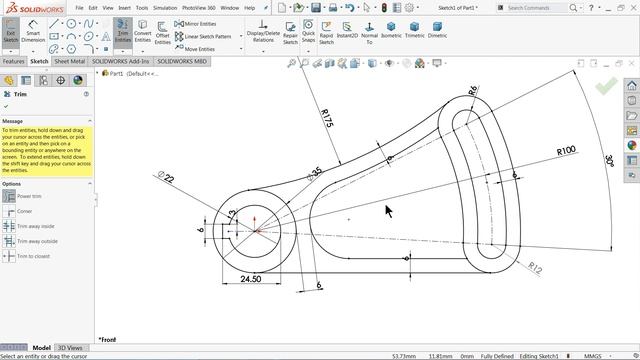Select the Ellipse sketch tool
Screen dimensions: 640x360
88,36
